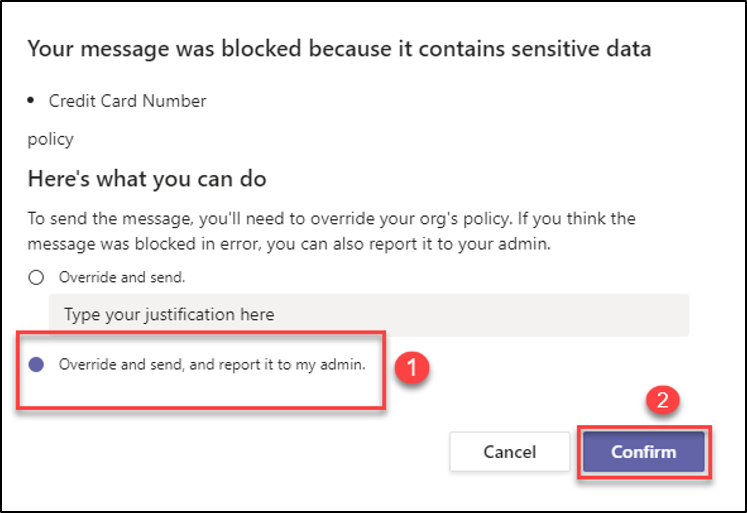
Task: Select the filled "report it to my admin" radio button
Action: pos(36,365)
